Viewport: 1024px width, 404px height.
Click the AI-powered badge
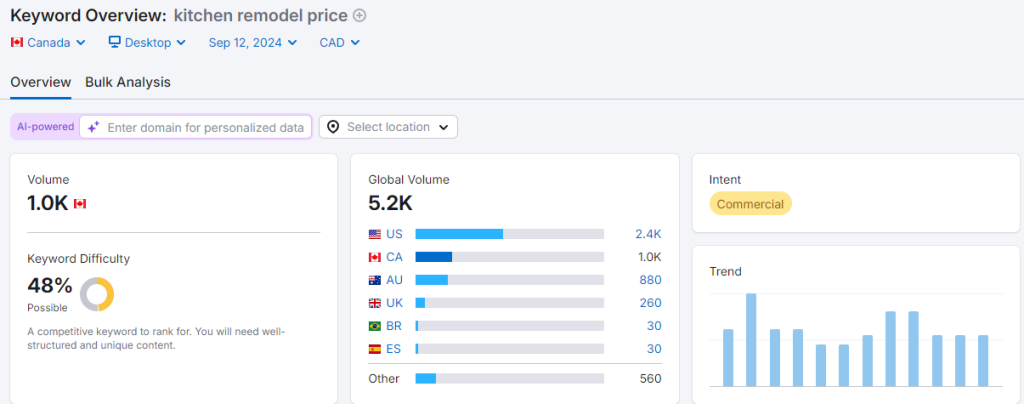45,127
